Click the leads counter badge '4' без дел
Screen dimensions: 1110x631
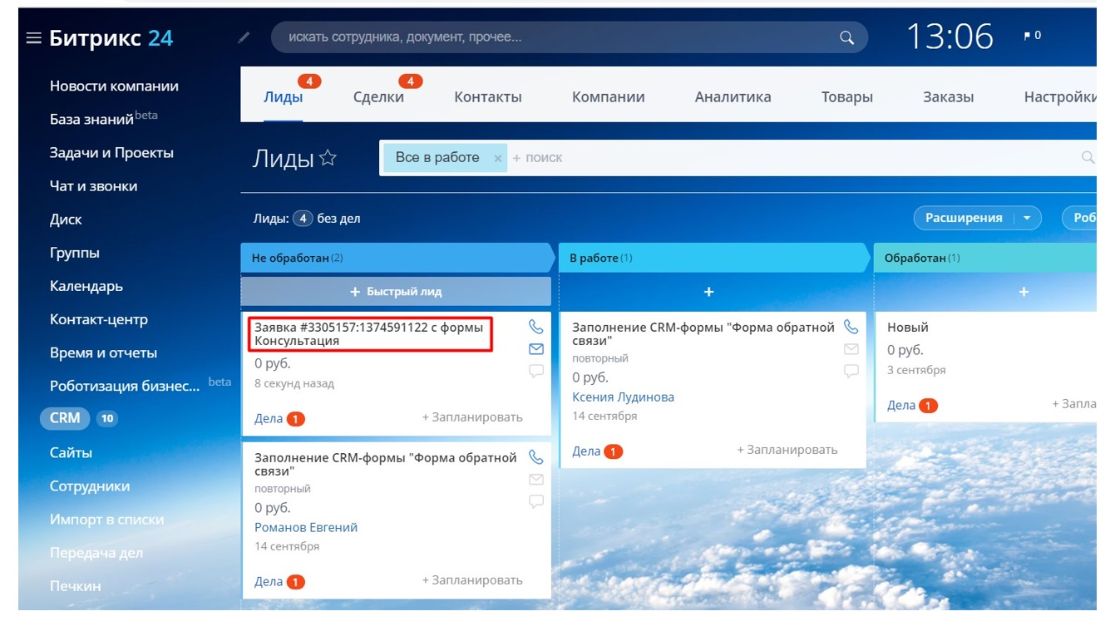303,218
